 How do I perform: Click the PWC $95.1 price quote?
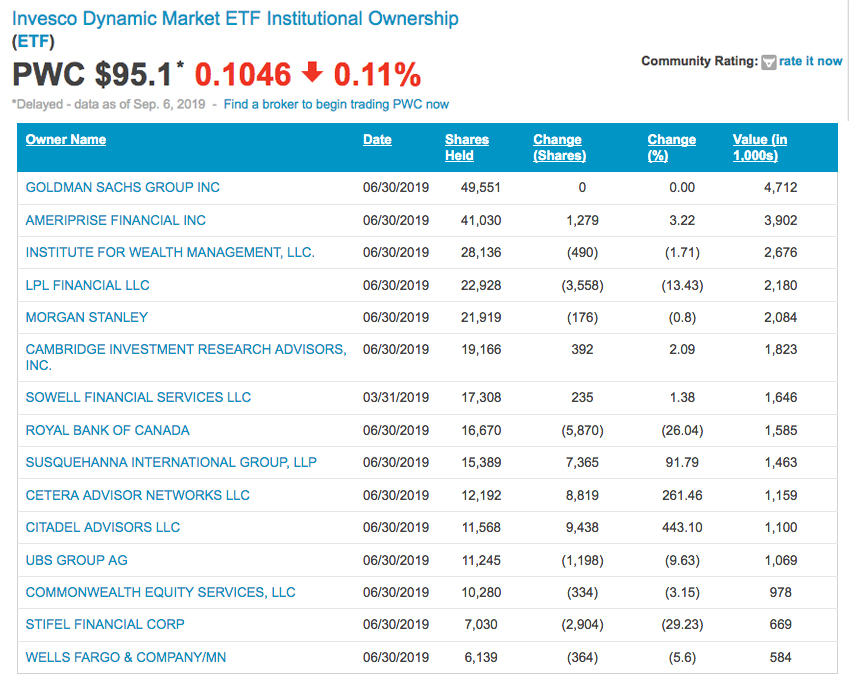click(x=92, y=74)
